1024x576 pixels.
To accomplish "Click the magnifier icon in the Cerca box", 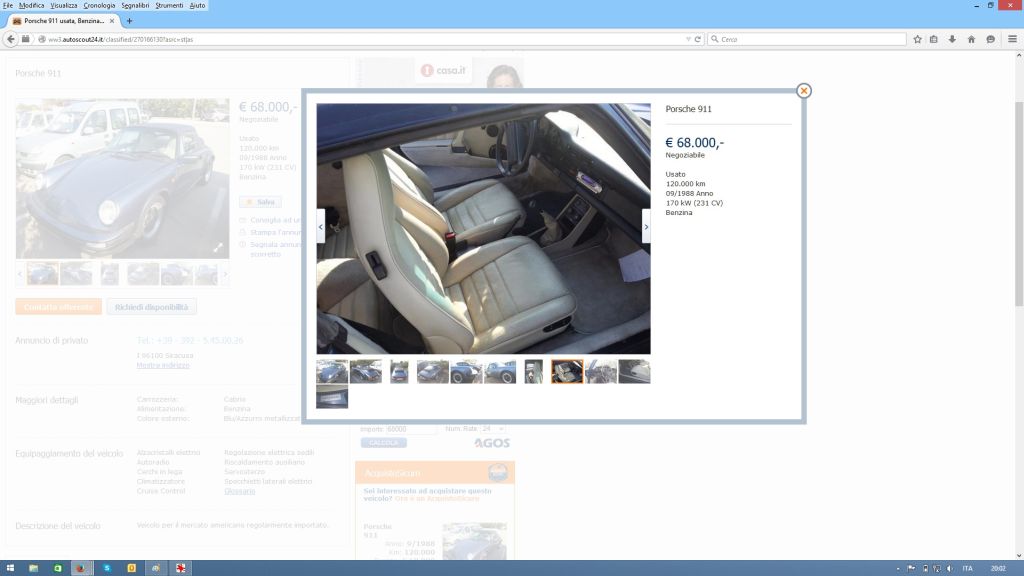I will (714, 39).
